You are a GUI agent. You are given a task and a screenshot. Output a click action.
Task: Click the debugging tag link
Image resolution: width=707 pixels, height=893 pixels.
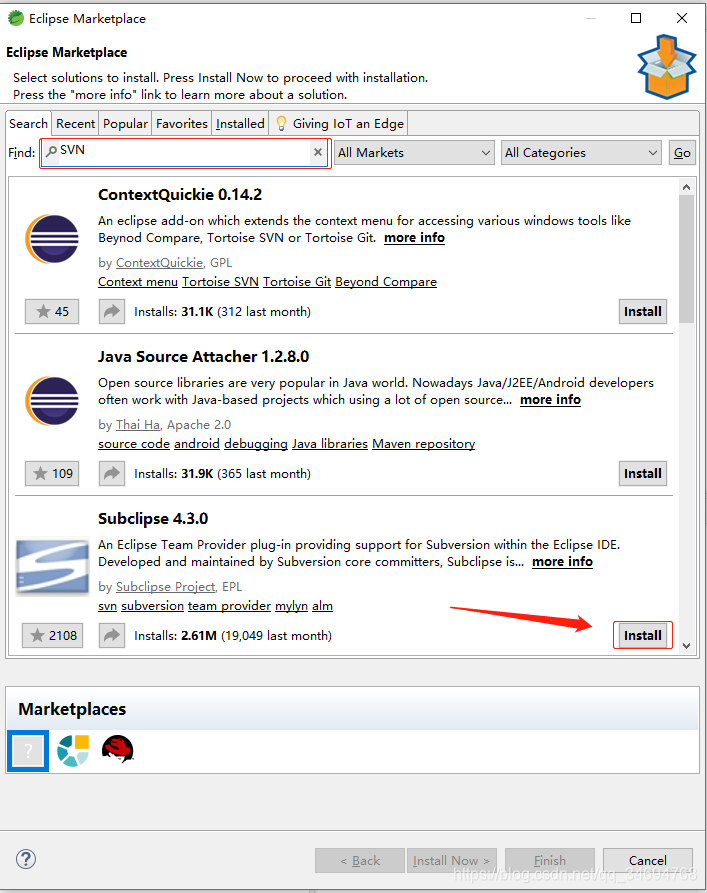coord(256,444)
